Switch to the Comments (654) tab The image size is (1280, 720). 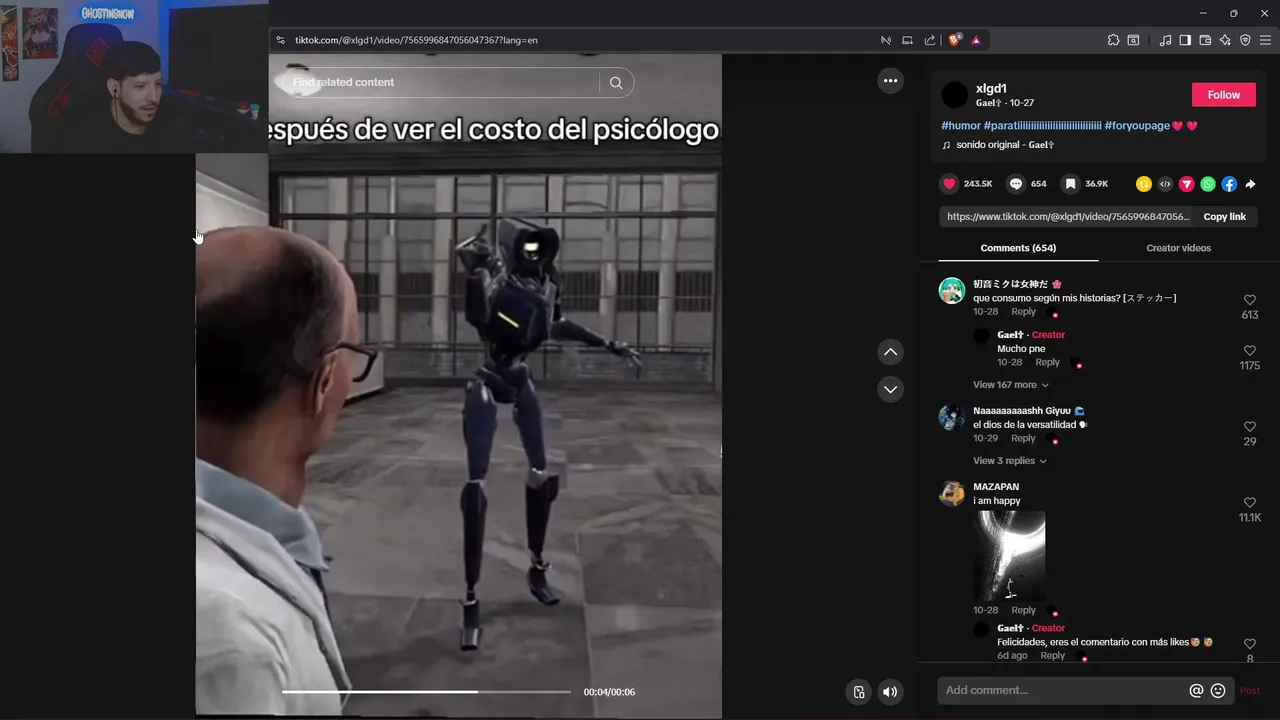coord(1018,248)
